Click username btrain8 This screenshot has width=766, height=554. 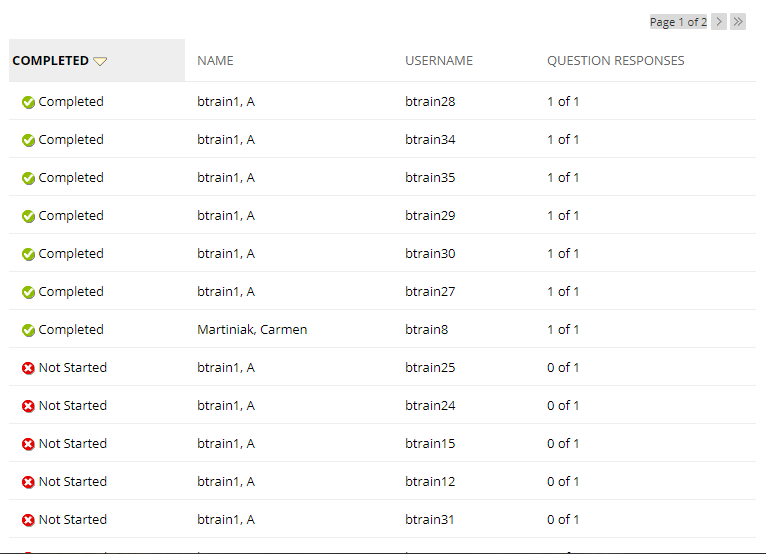(427, 330)
